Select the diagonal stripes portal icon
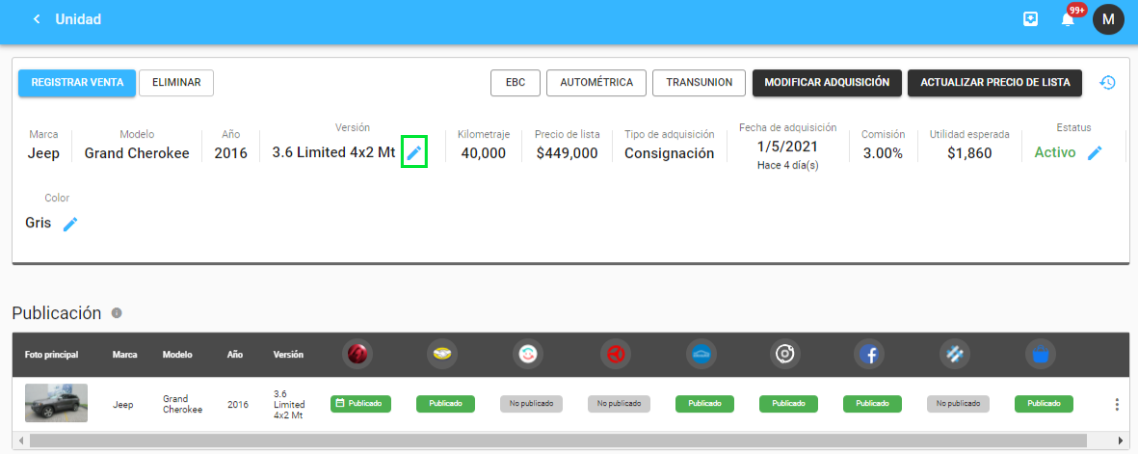This screenshot has height=454, width=1138. coord(955,354)
